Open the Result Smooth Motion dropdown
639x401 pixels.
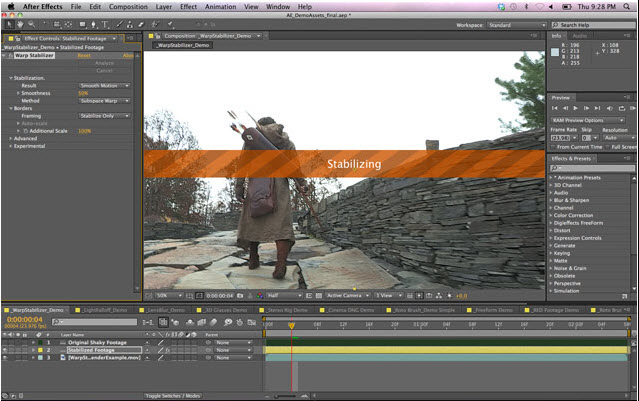[104, 86]
